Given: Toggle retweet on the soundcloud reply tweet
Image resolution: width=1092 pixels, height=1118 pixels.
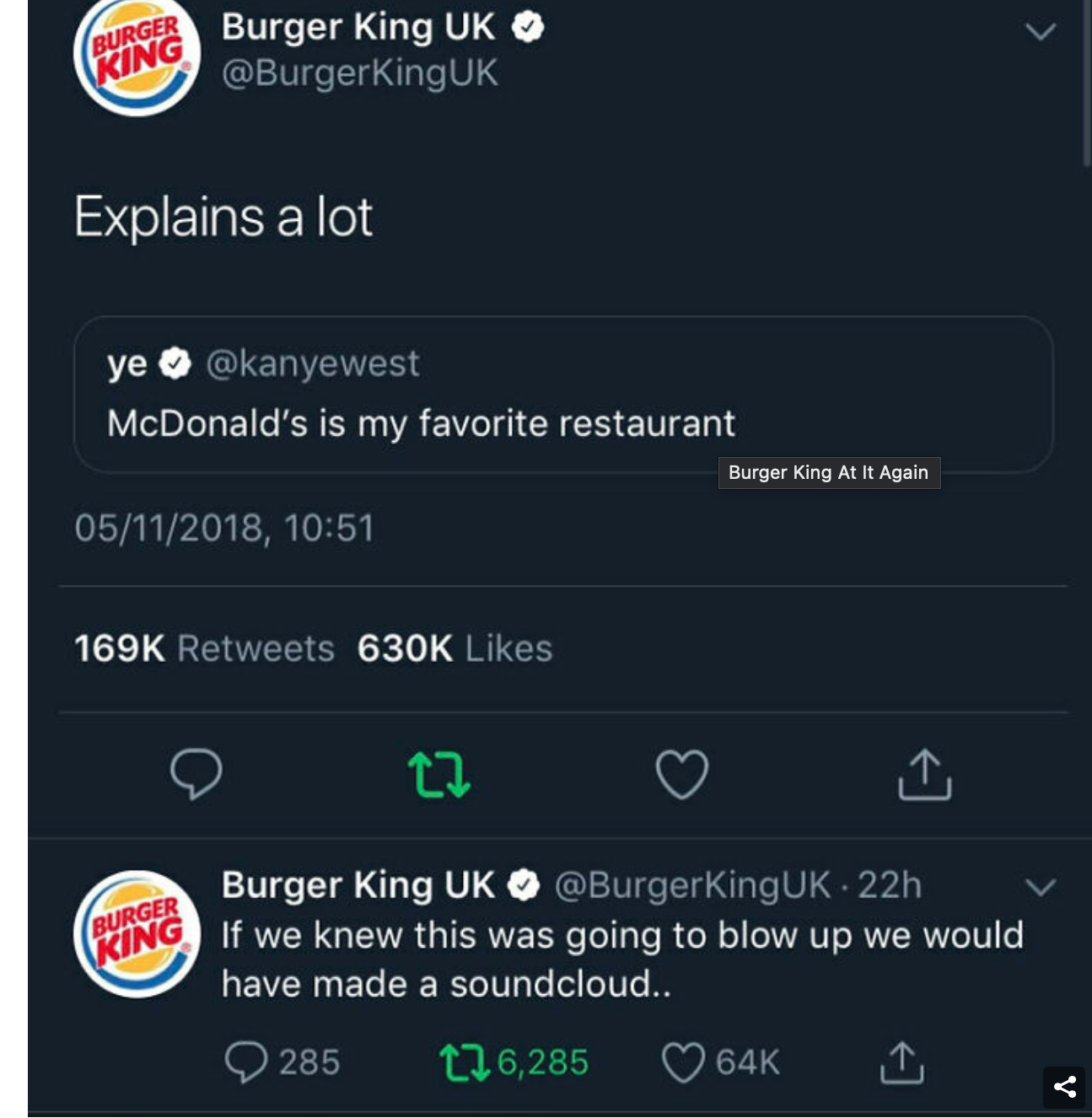Looking at the screenshot, I should (x=465, y=1062).
